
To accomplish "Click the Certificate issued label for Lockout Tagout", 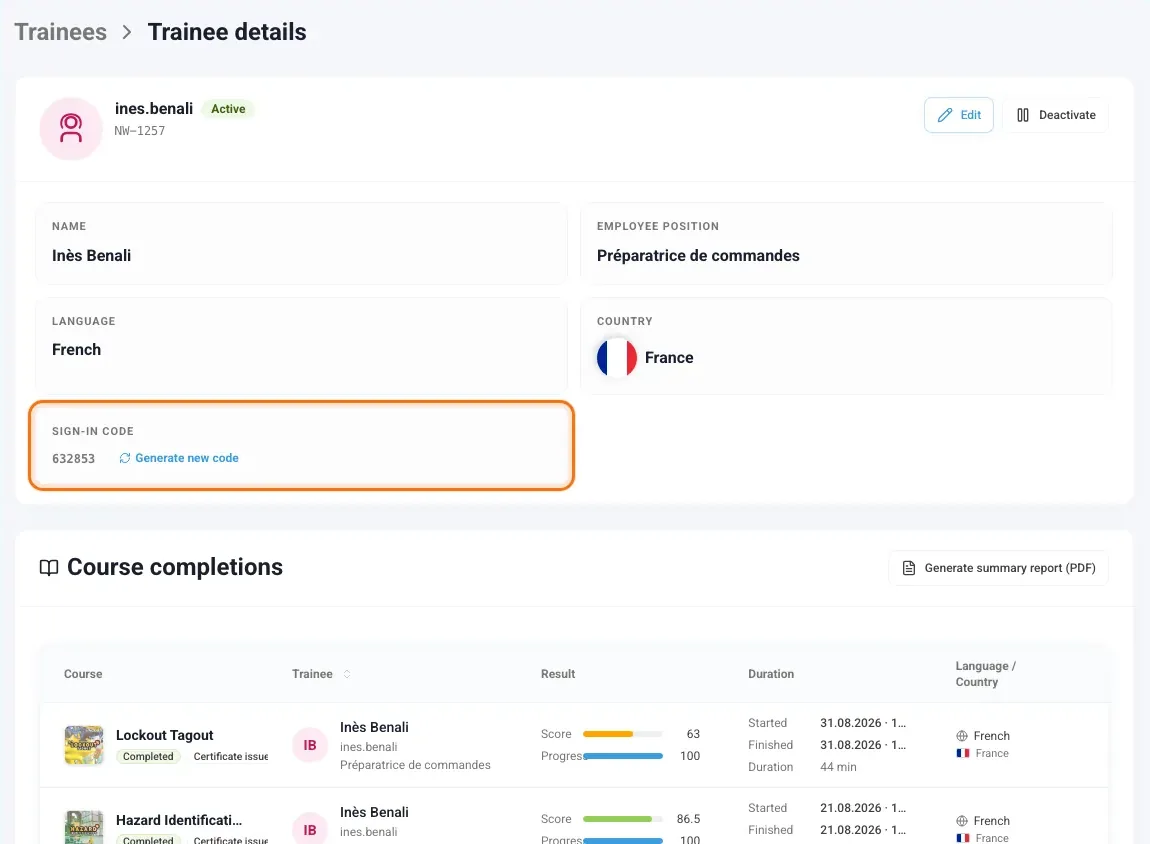I will (x=231, y=757).
